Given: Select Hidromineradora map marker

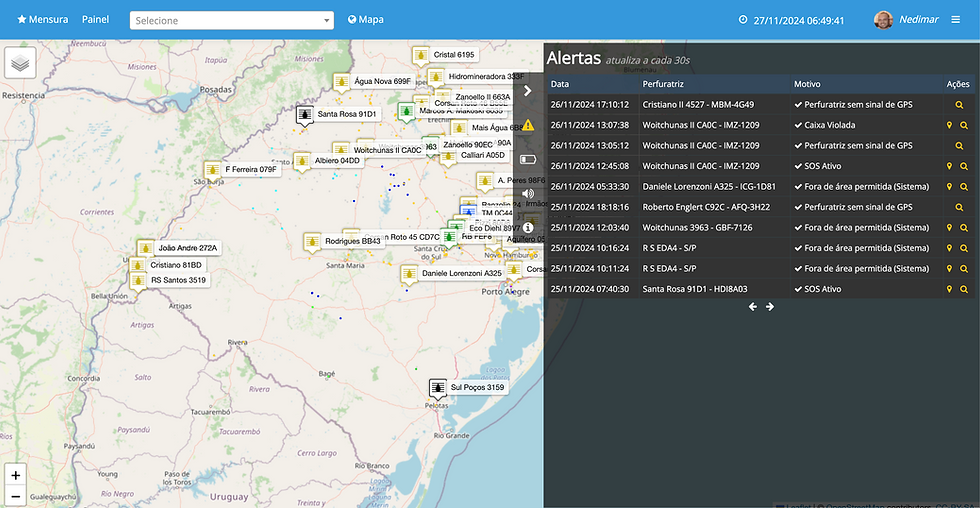Looking at the screenshot, I should (436, 77).
